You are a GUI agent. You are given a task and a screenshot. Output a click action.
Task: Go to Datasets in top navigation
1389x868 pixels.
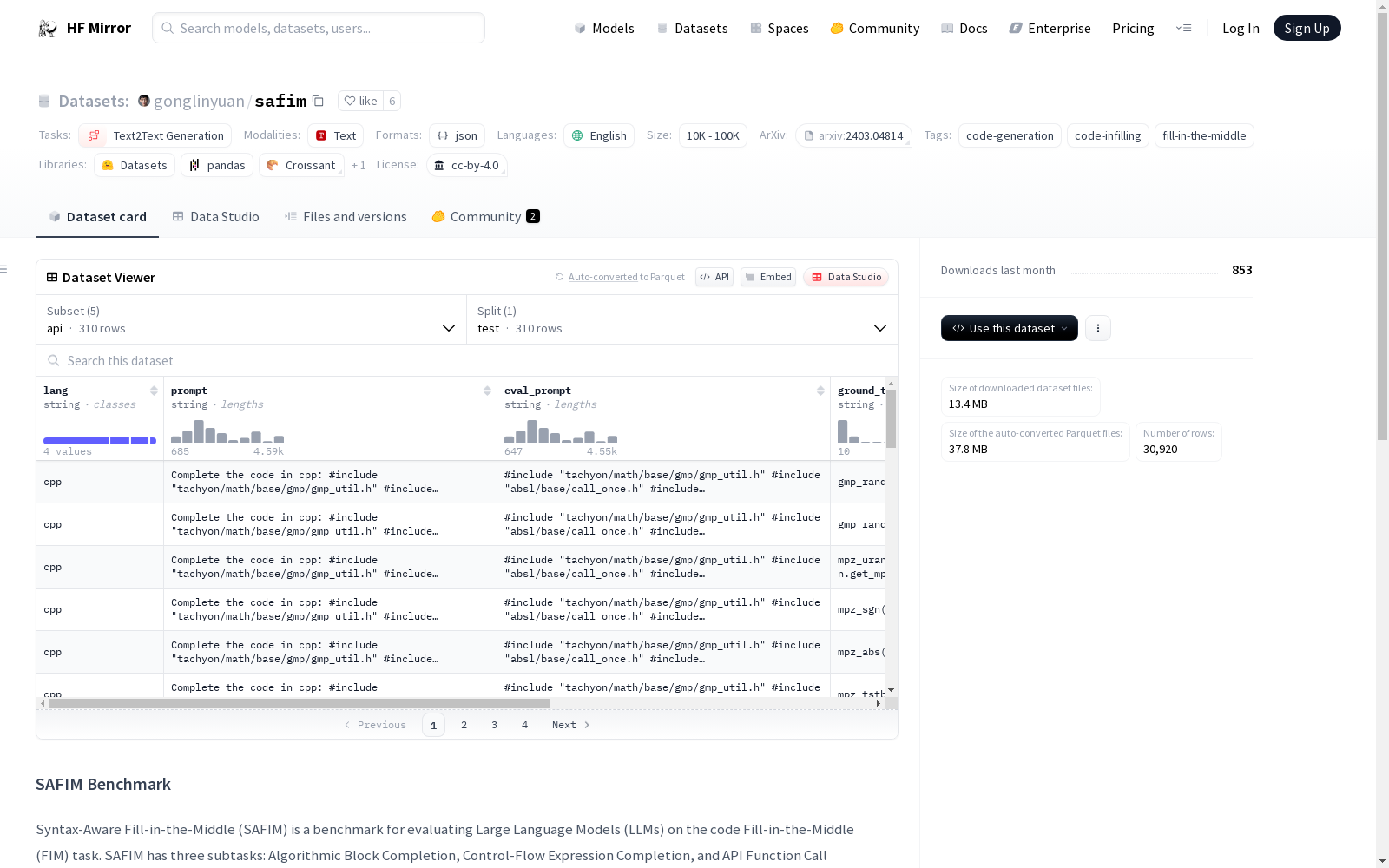pos(693,28)
